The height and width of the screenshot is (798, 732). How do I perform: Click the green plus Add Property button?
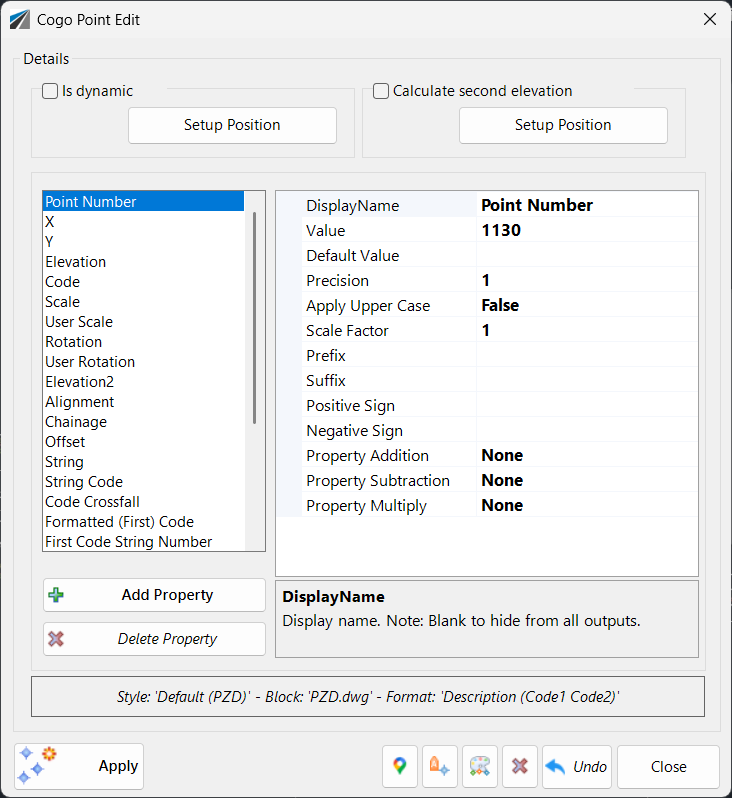pos(154,595)
